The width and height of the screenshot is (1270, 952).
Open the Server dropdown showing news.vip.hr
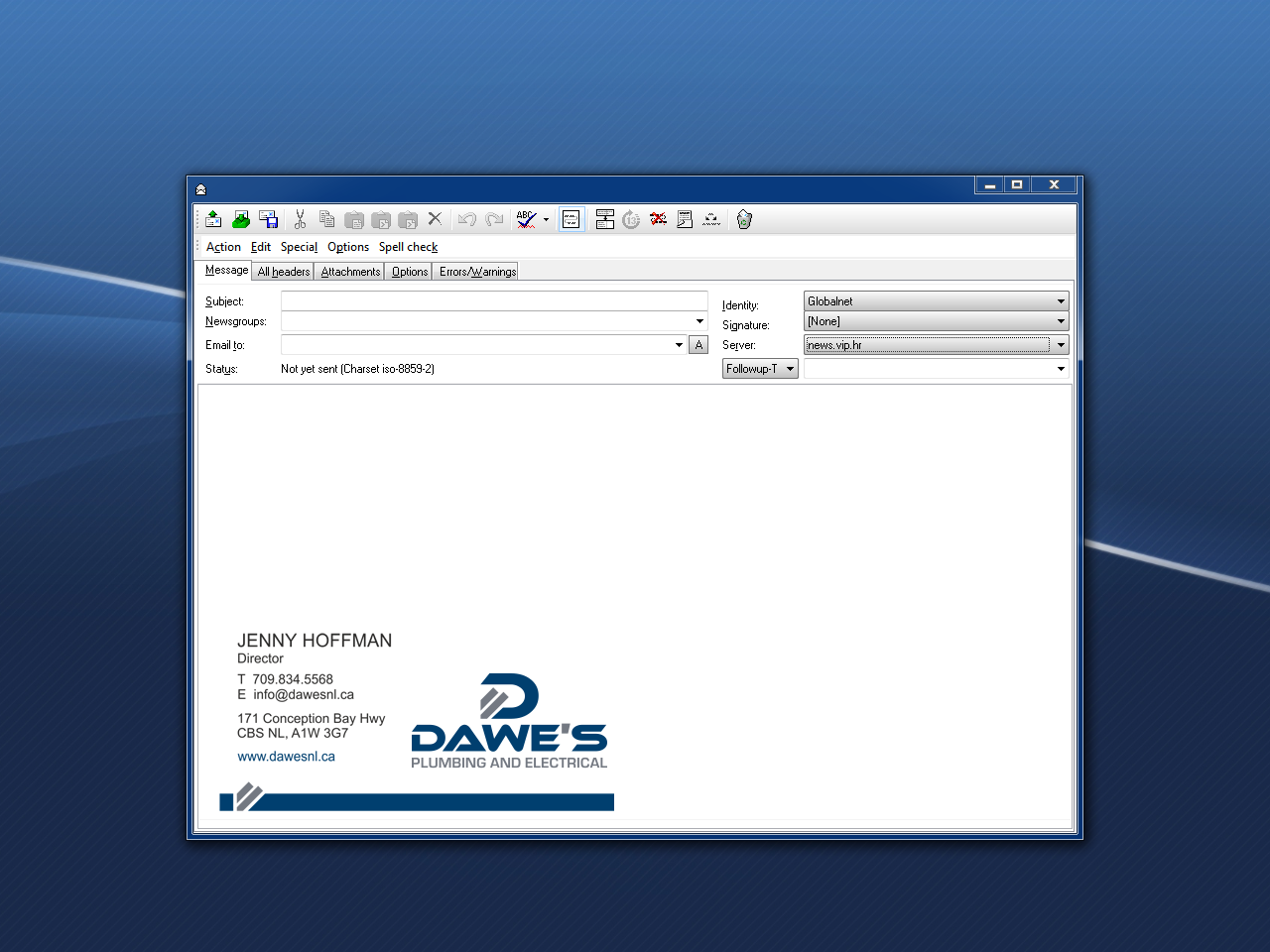coord(936,345)
